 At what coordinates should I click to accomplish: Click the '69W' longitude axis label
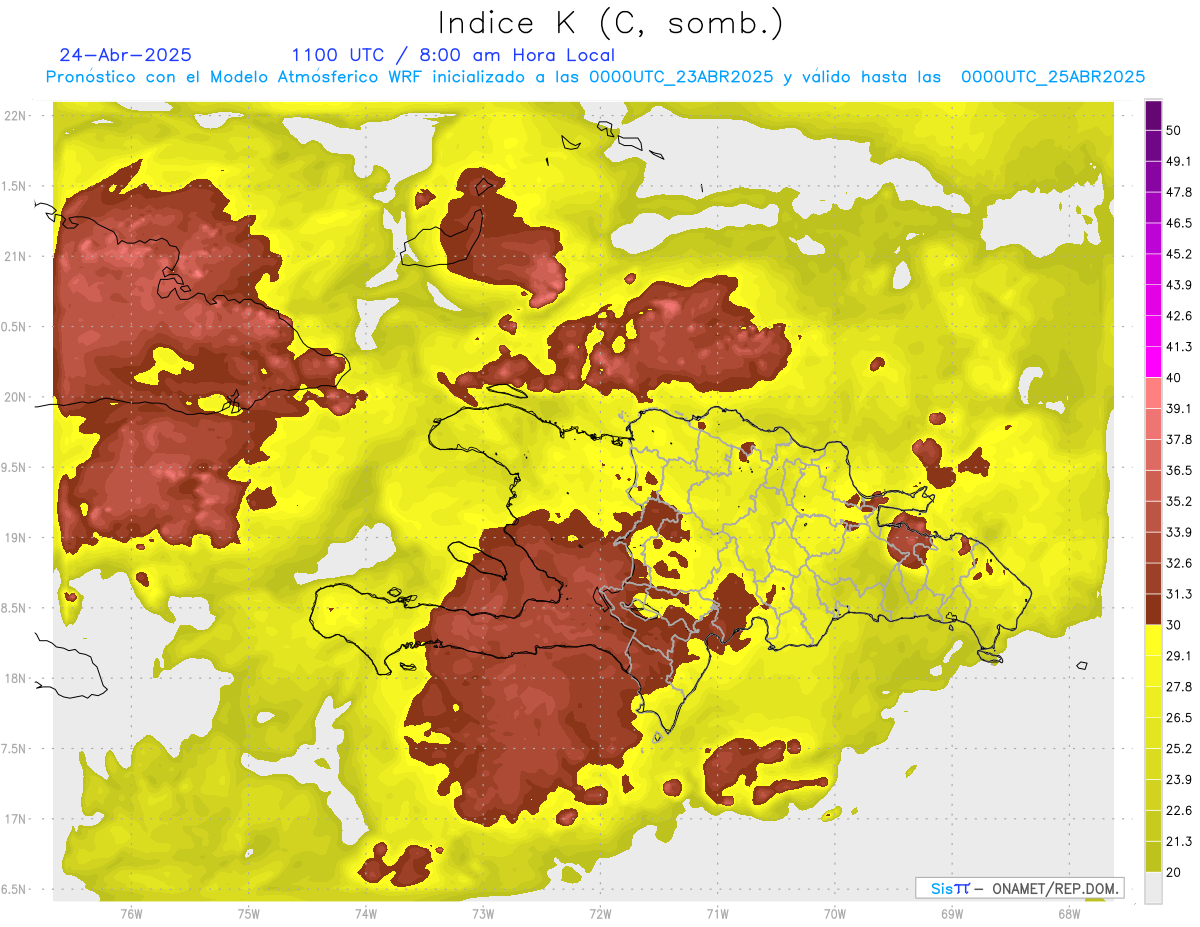point(952,914)
